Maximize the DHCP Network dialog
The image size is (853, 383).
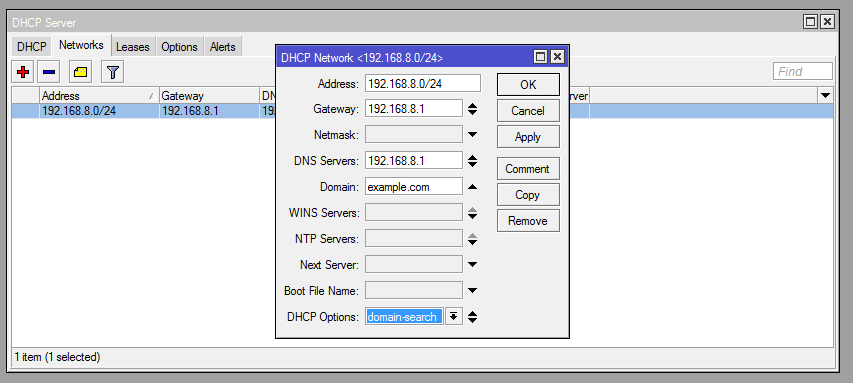(540, 57)
